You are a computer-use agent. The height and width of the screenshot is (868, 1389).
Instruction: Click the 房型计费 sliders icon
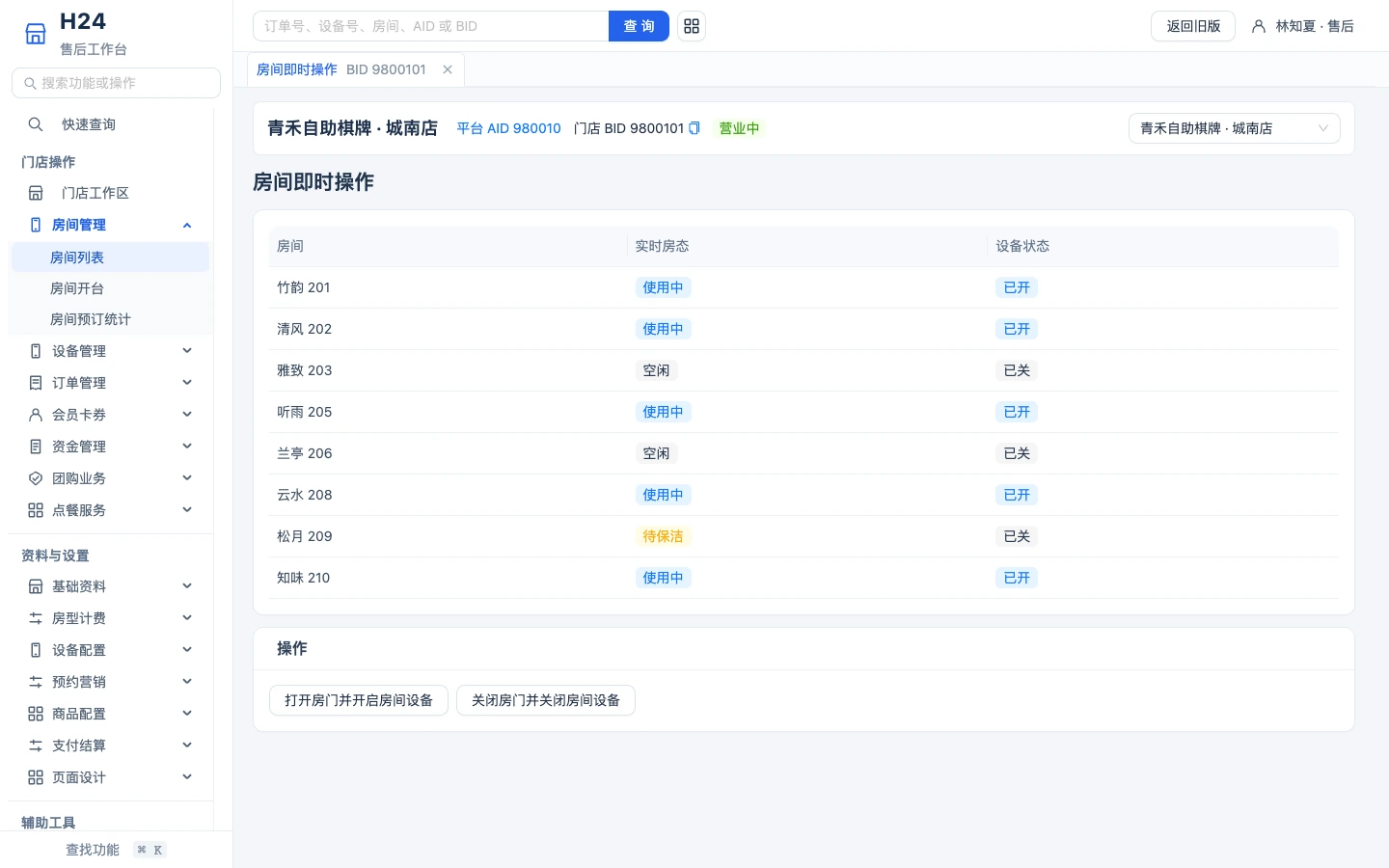coord(36,618)
